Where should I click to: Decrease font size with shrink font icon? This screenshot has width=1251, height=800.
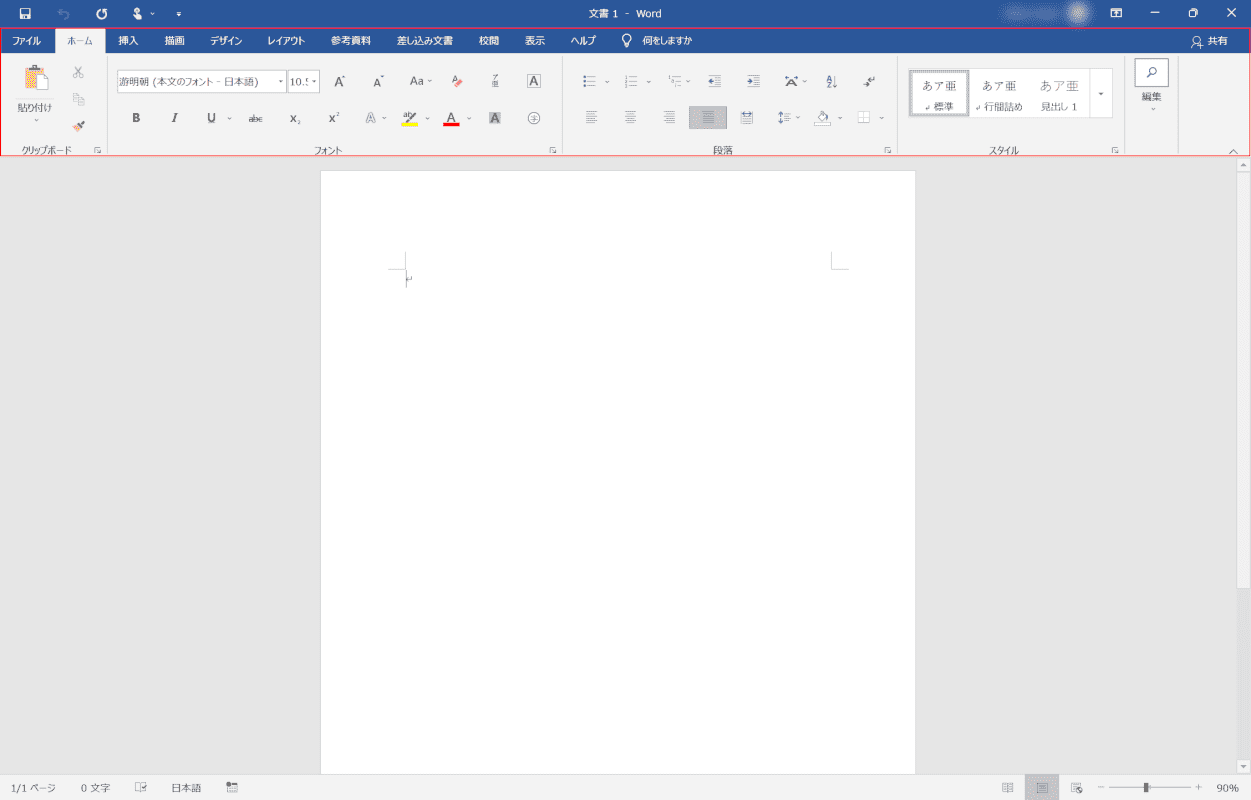click(x=378, y=82)
